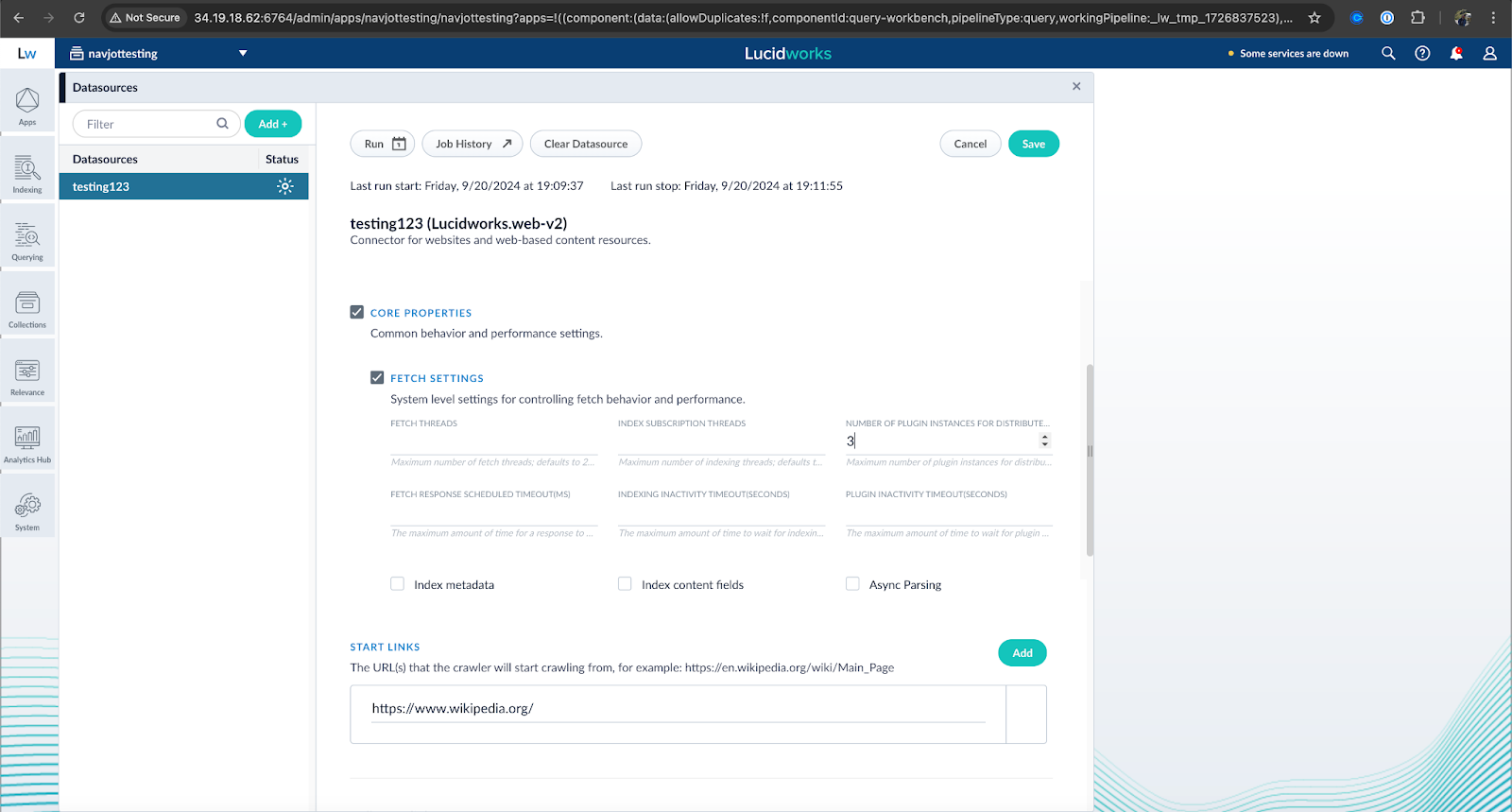Click the Plugin Inactivity Timeout field

point(949,513)
